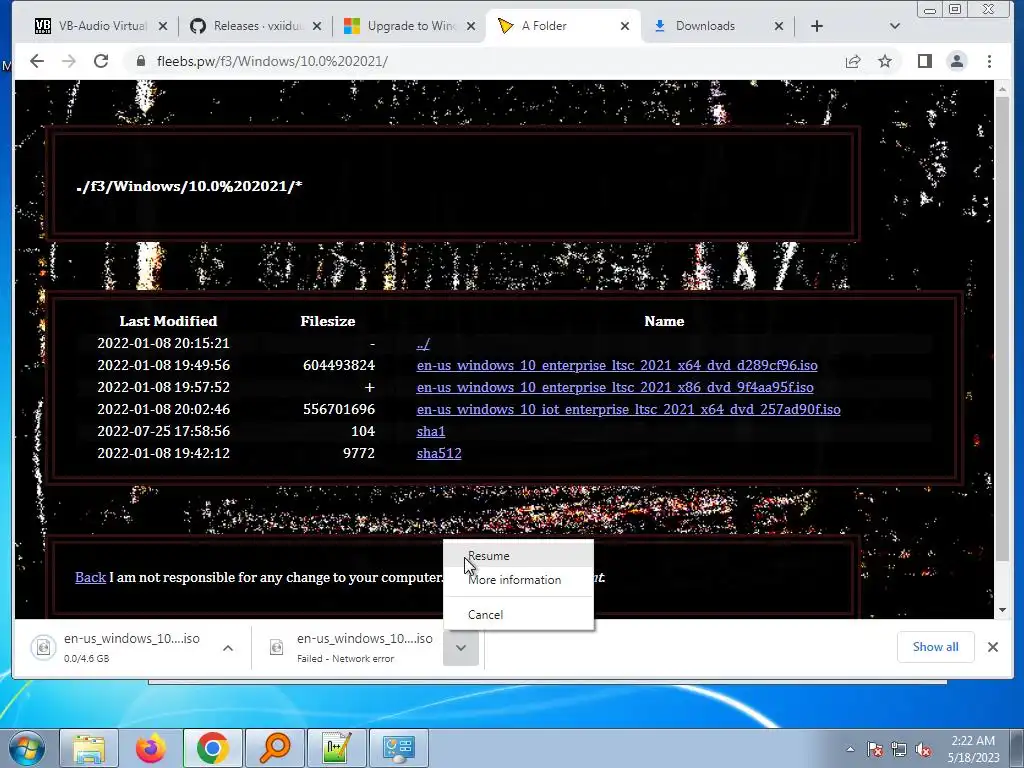Toggle options arrow for failed download

pyautogui.click(x=461, y=648)
